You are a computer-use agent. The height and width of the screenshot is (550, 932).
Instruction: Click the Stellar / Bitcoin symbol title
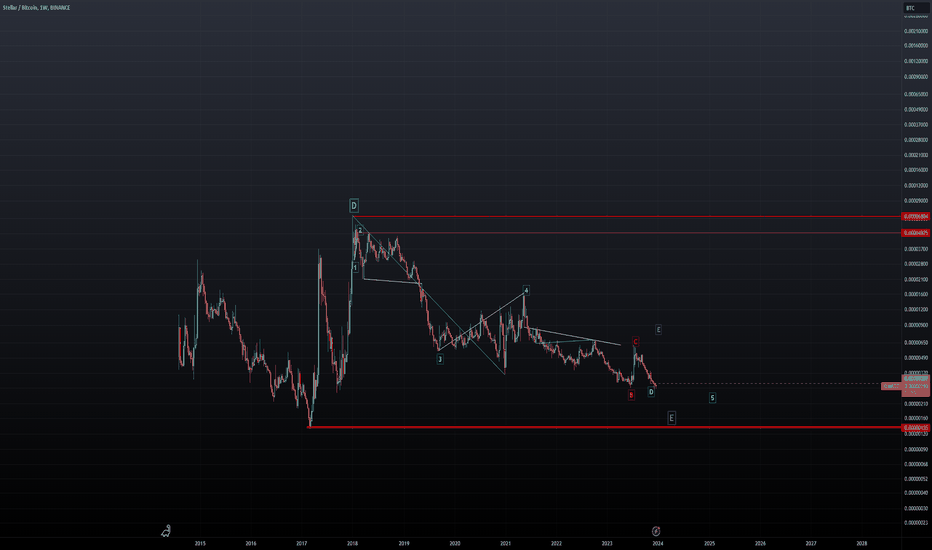(36, 8)
